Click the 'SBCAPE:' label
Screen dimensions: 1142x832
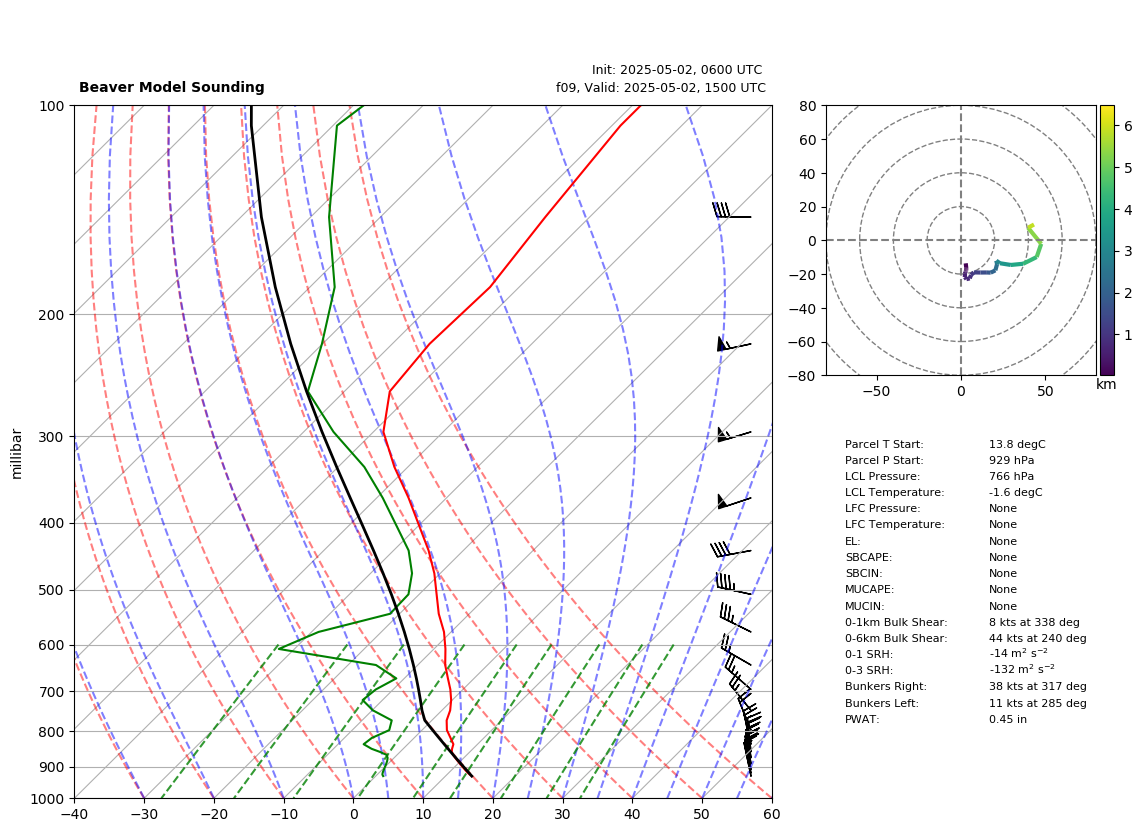pos(868,557)
